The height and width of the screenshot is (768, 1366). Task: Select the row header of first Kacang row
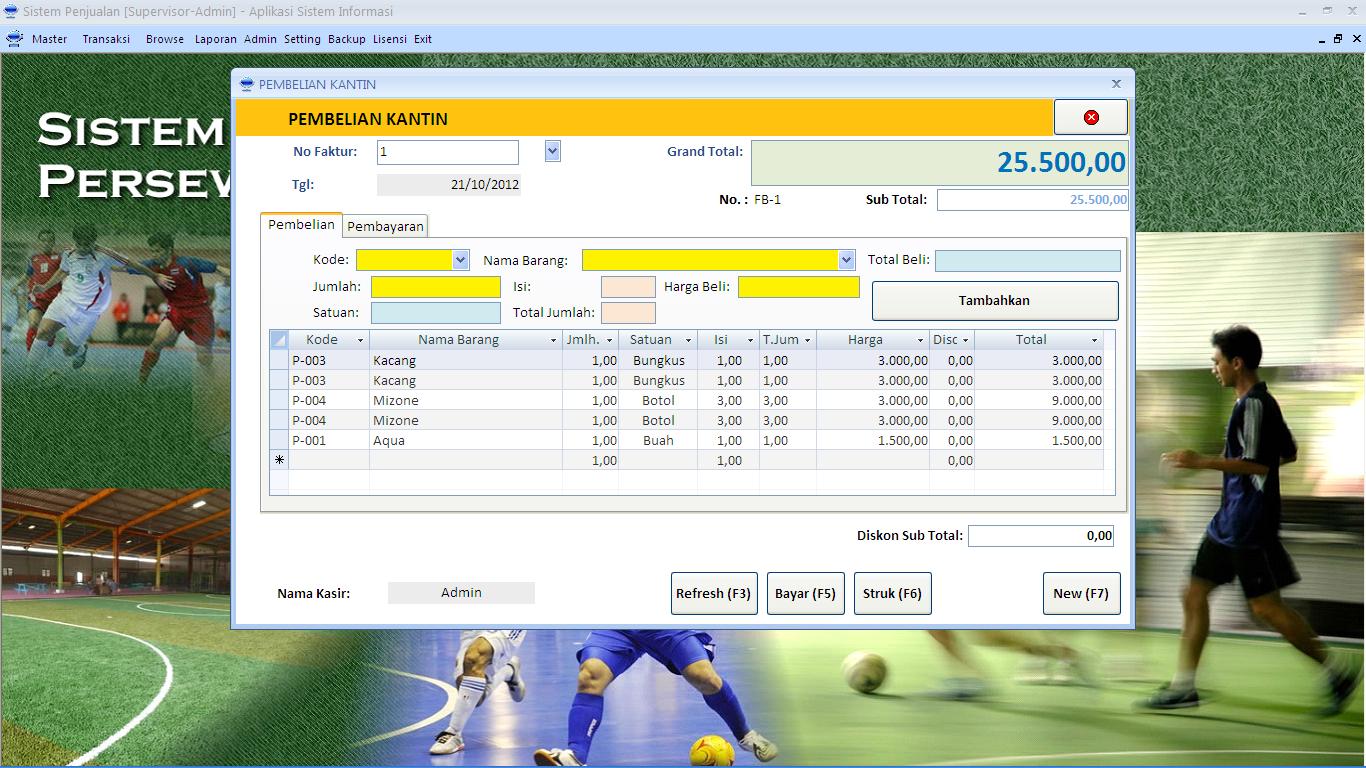pyautogui.click(x=279, y=360)
